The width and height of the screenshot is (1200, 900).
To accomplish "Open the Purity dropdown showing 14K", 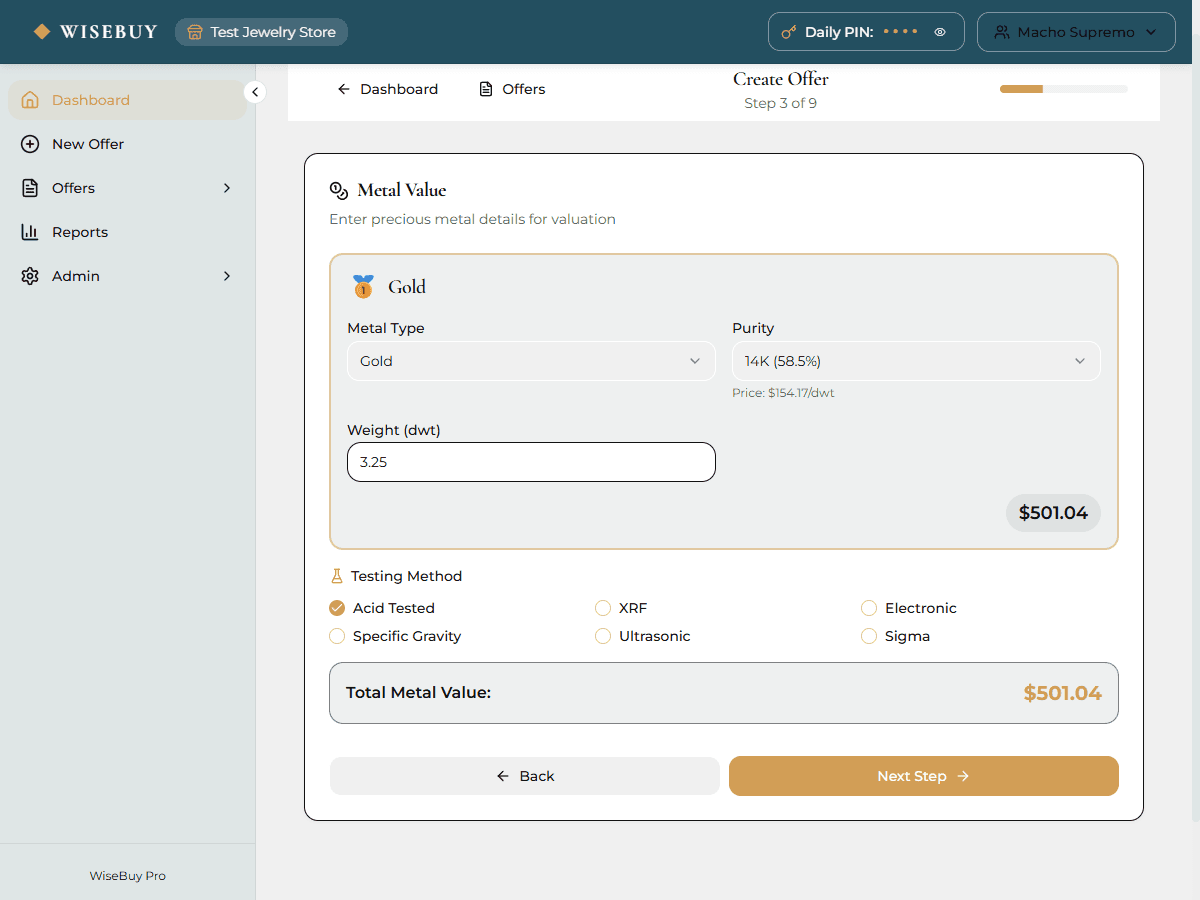I will pyautogui.click(x=915, y=360).
